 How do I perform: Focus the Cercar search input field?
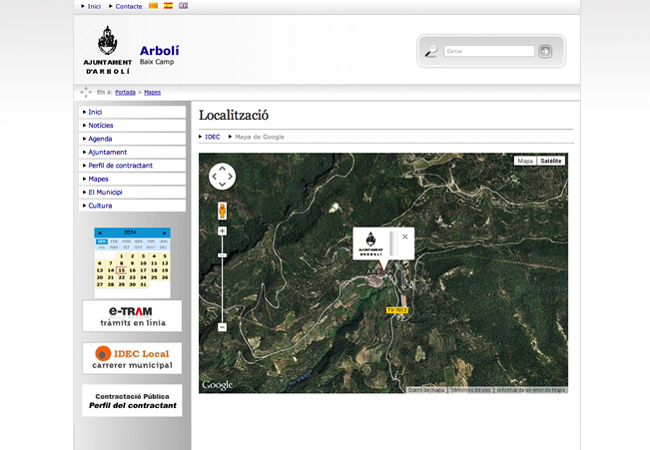coord(488,51)
